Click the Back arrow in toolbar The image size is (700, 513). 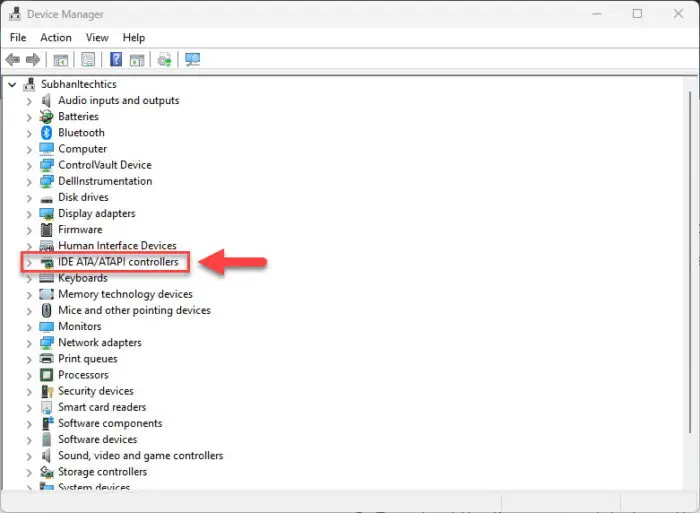[13, 60]
